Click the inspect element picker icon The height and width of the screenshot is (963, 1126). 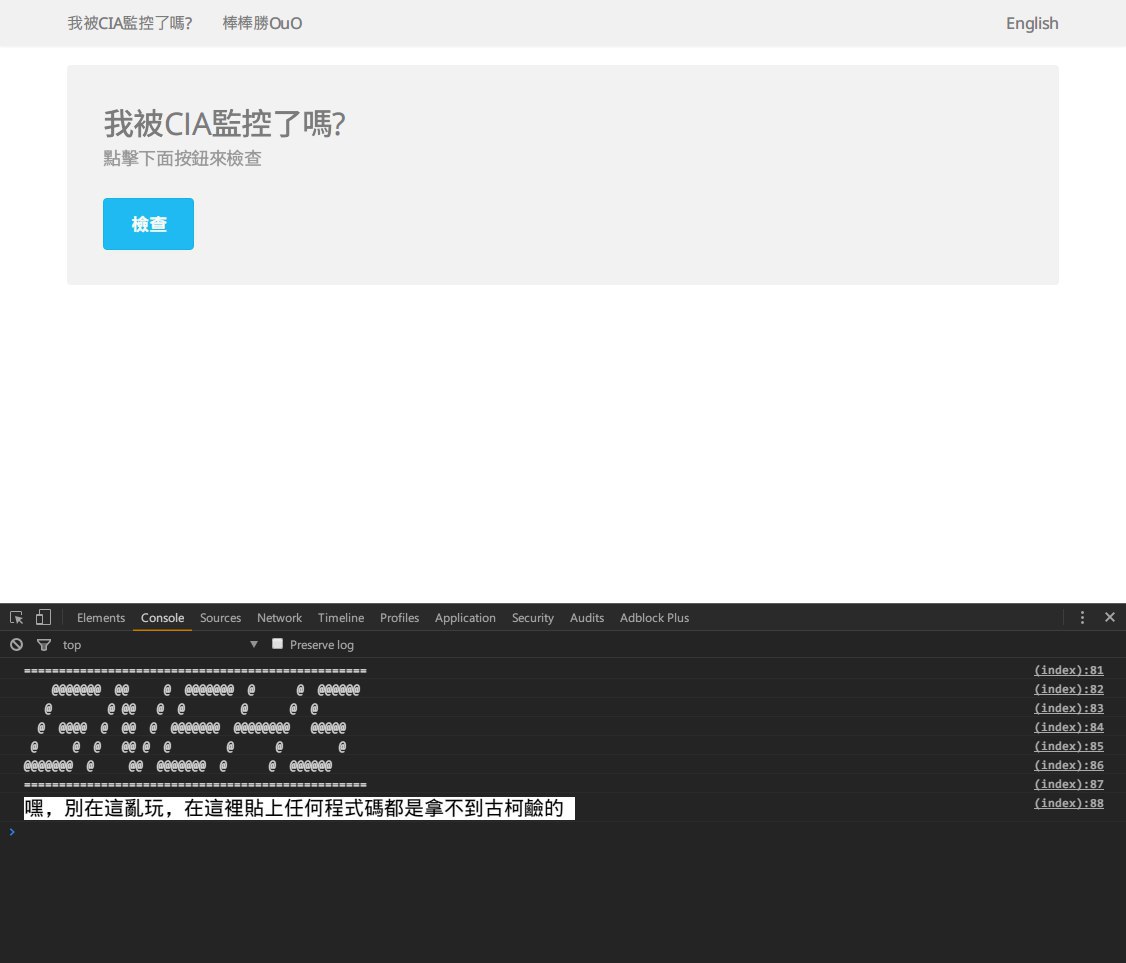coord(17,617)
